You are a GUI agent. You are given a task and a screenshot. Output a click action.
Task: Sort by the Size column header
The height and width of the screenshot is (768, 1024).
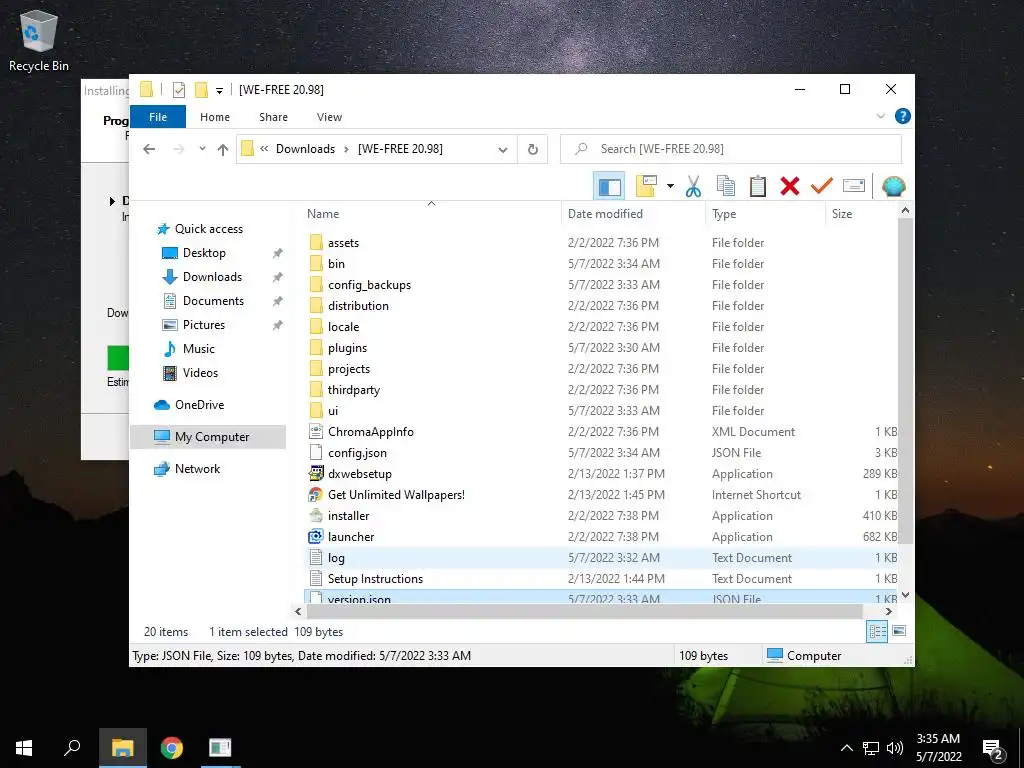[842, 214]
